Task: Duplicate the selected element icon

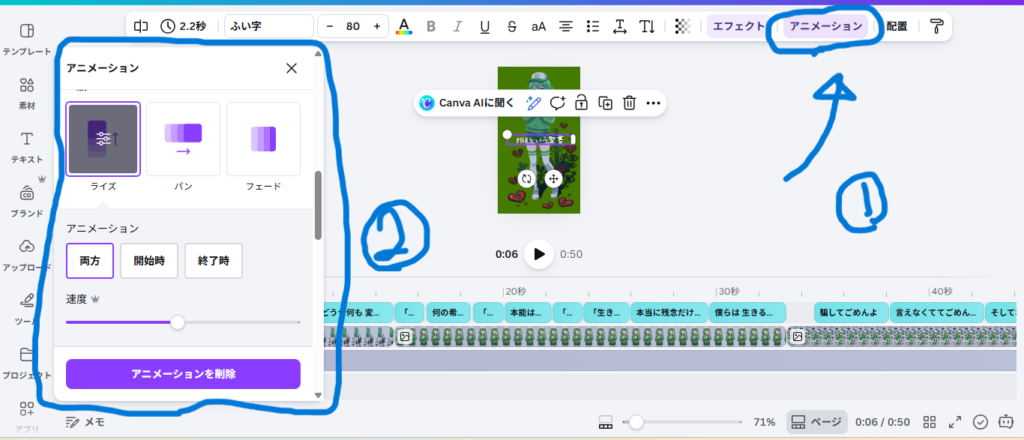Action: [x=606, y=102]
